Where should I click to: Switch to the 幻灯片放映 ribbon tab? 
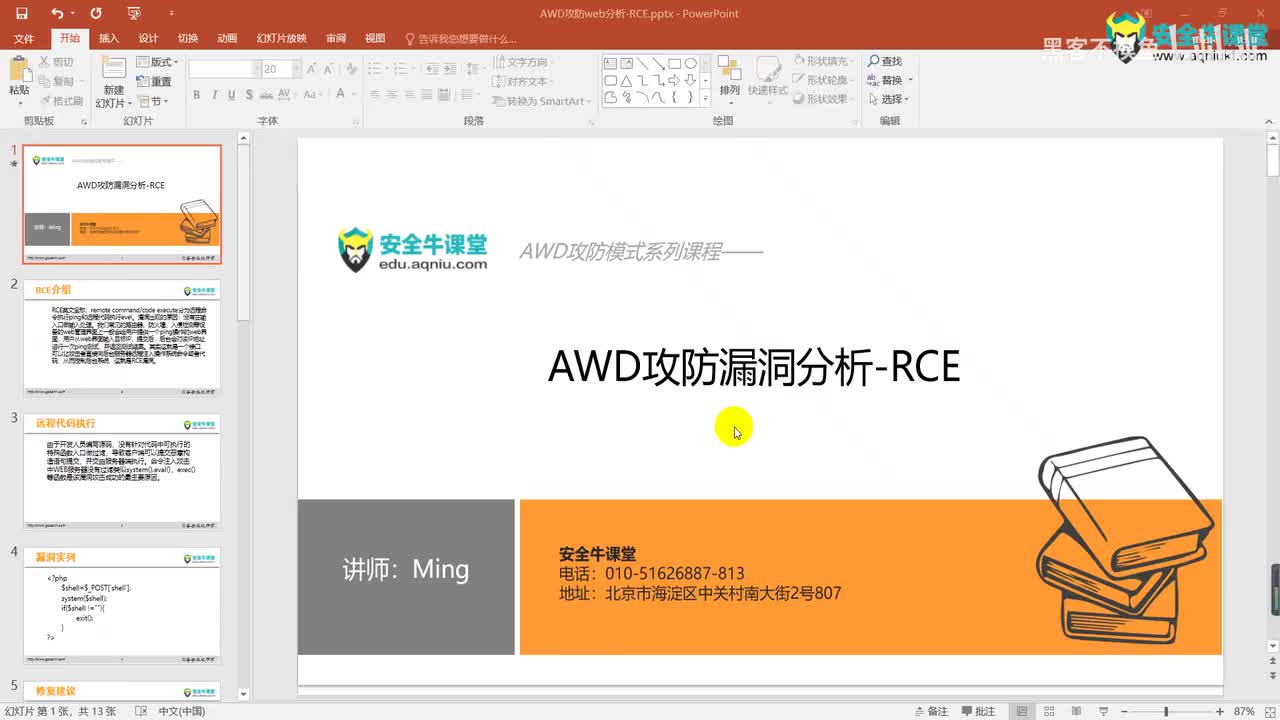(282, 38)
